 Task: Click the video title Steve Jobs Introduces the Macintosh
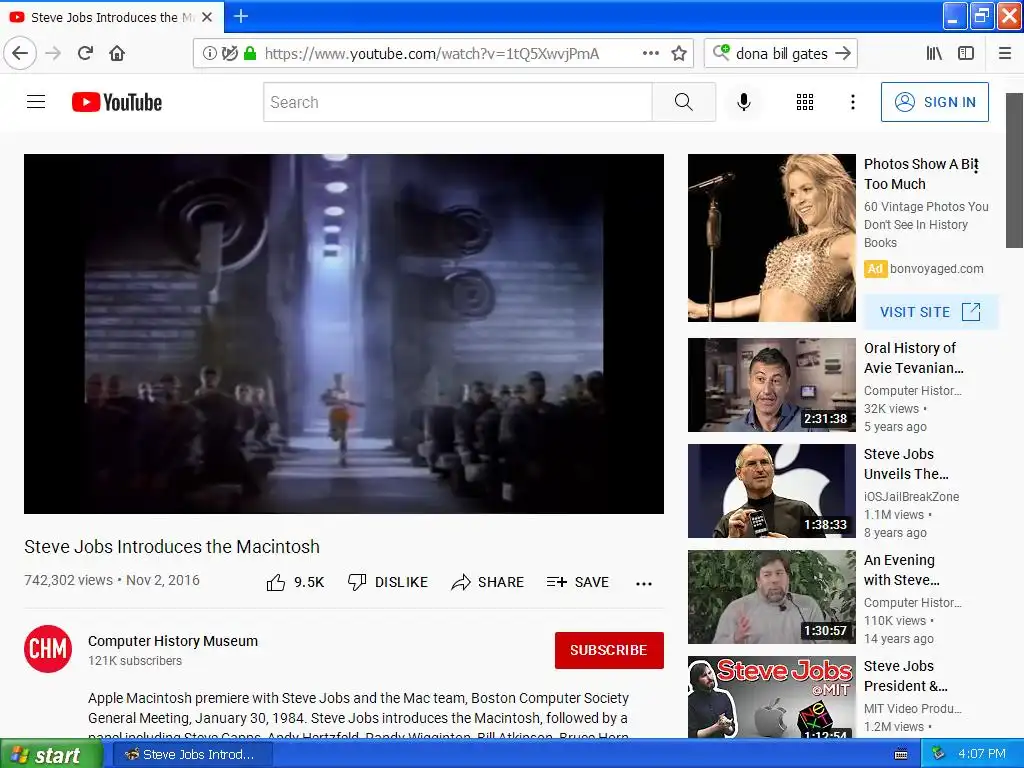tap(172, 547)
